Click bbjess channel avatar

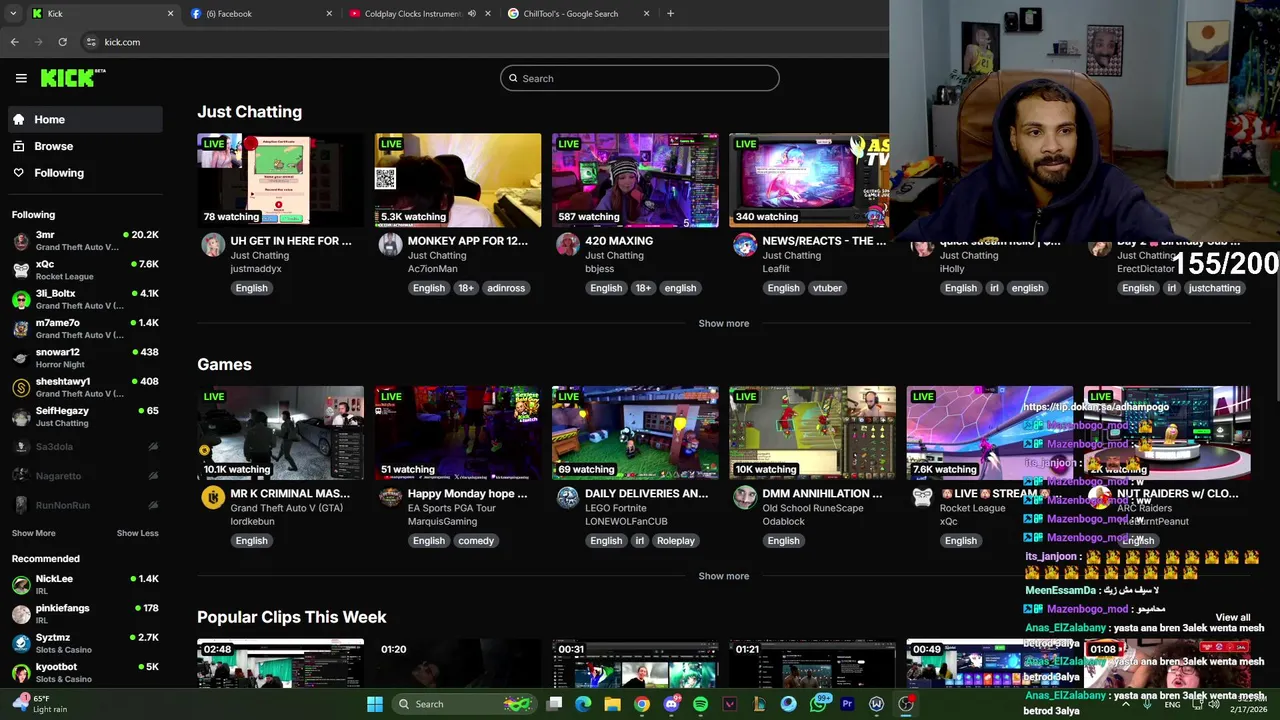(567, 245)
